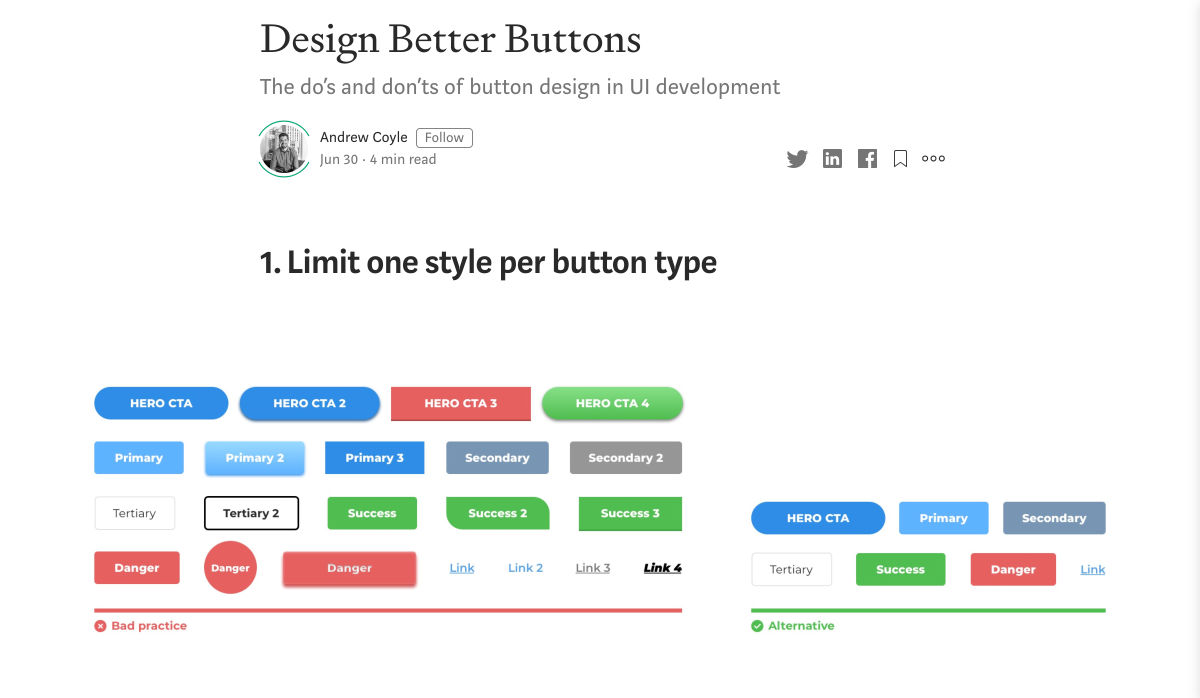Share article on Facebook
Screen dimensions: 1200x698
coord(867,159)
